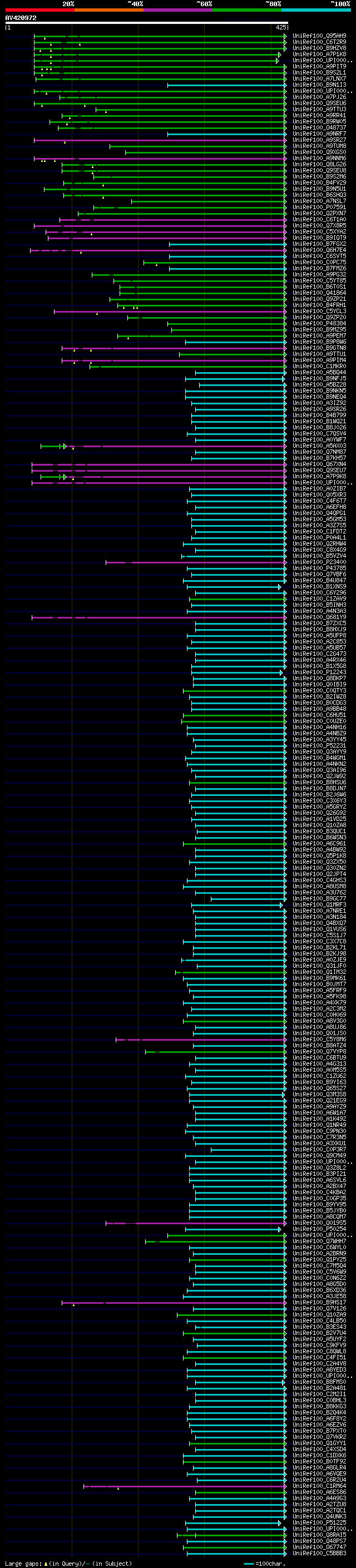Choose the UniRef100_P51225 entry
This screenshot has width=356, height=1568.
click(319, 1523)
